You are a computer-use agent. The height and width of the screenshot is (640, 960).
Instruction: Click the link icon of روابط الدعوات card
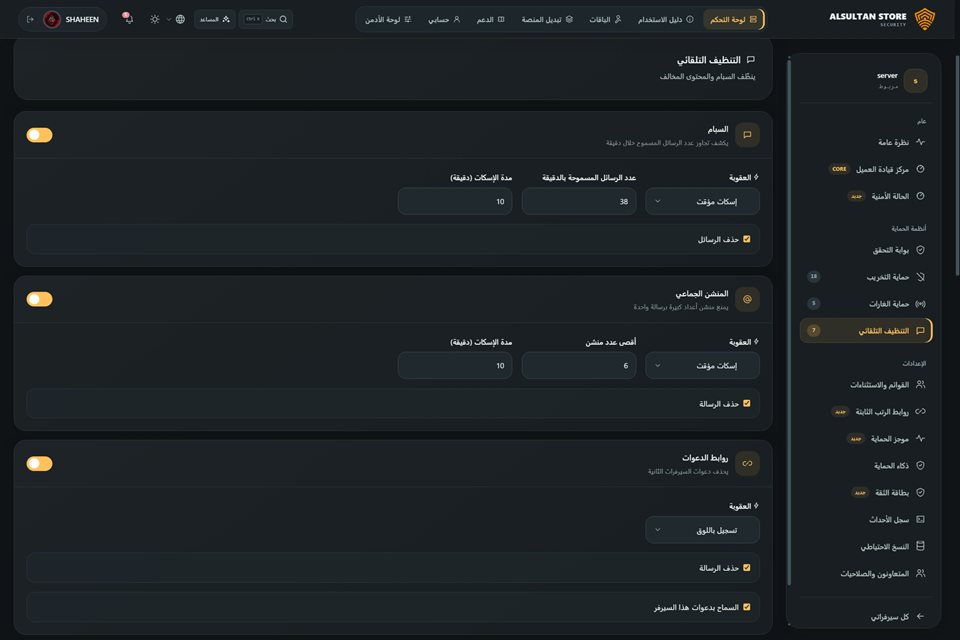(747, 464)
